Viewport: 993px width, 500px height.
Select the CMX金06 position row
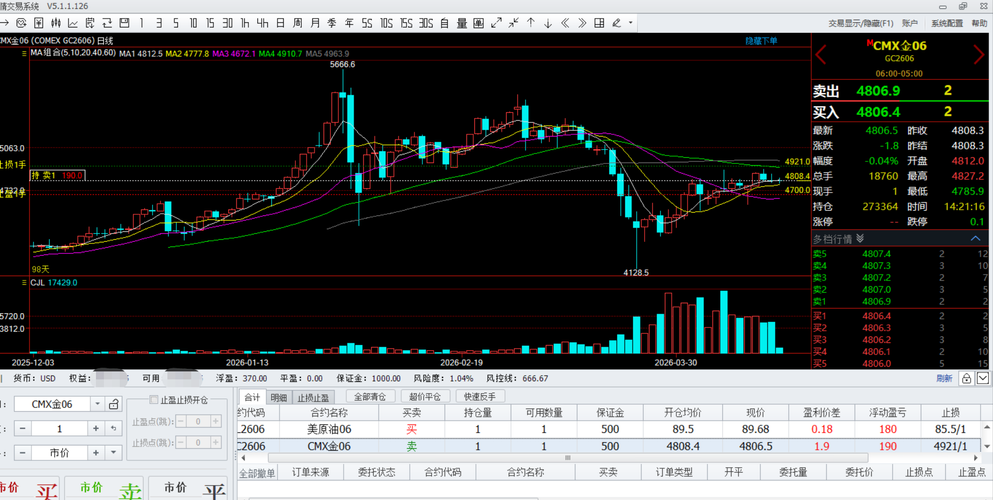coord(610,446)
